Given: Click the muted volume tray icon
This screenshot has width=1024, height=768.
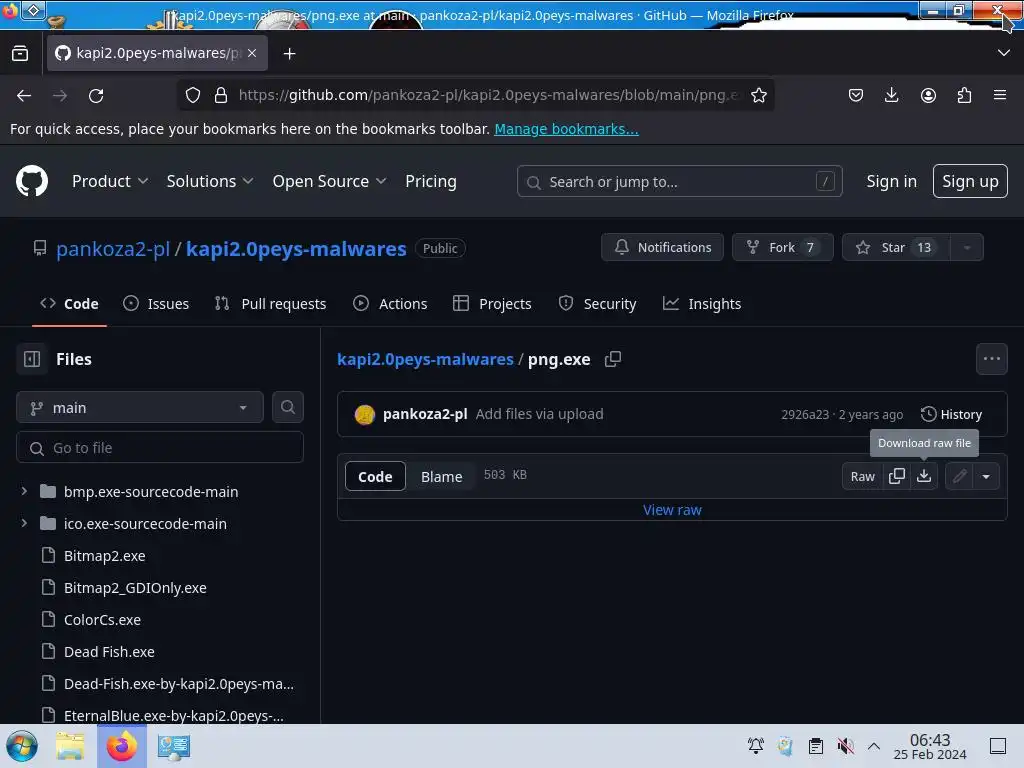Looking at the screenshot, I should [x=845, y=746].
